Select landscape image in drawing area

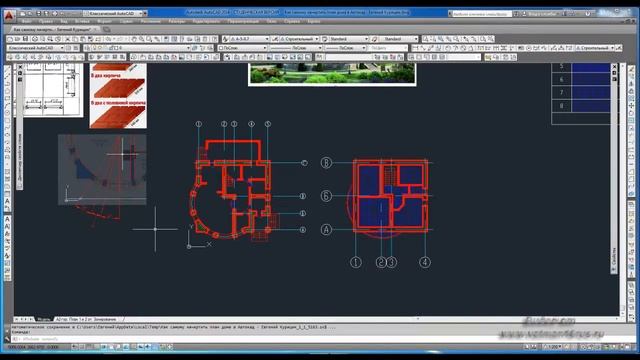[332, 74]
